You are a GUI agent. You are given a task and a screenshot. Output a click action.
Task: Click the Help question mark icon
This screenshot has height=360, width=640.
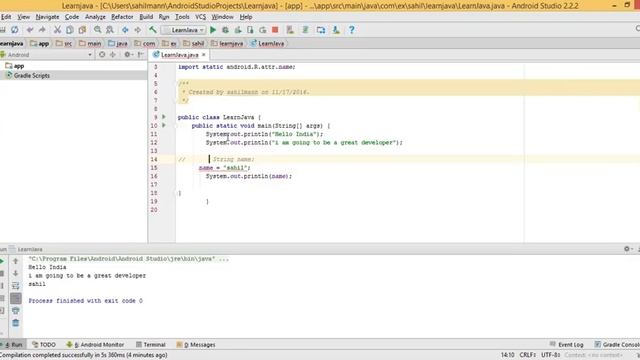[x=351, y=30]
